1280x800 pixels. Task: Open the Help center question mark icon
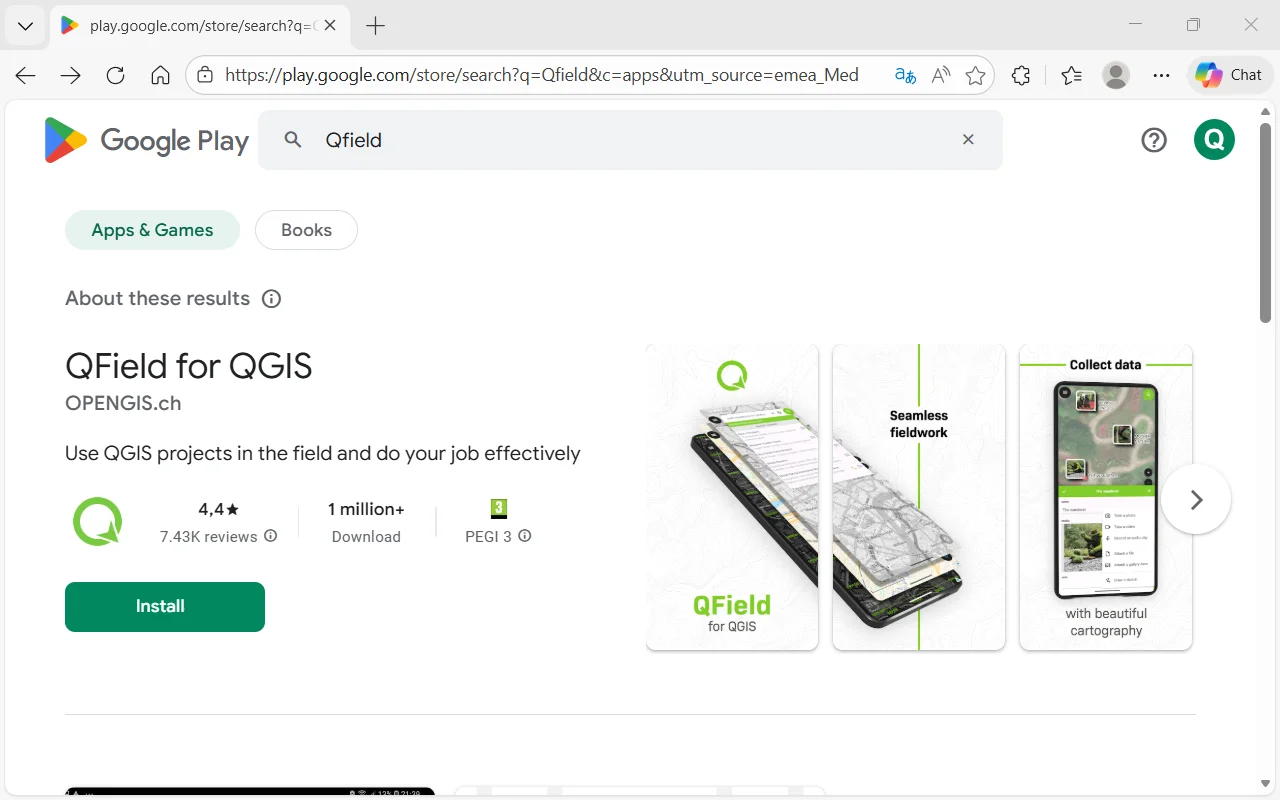1154,140
